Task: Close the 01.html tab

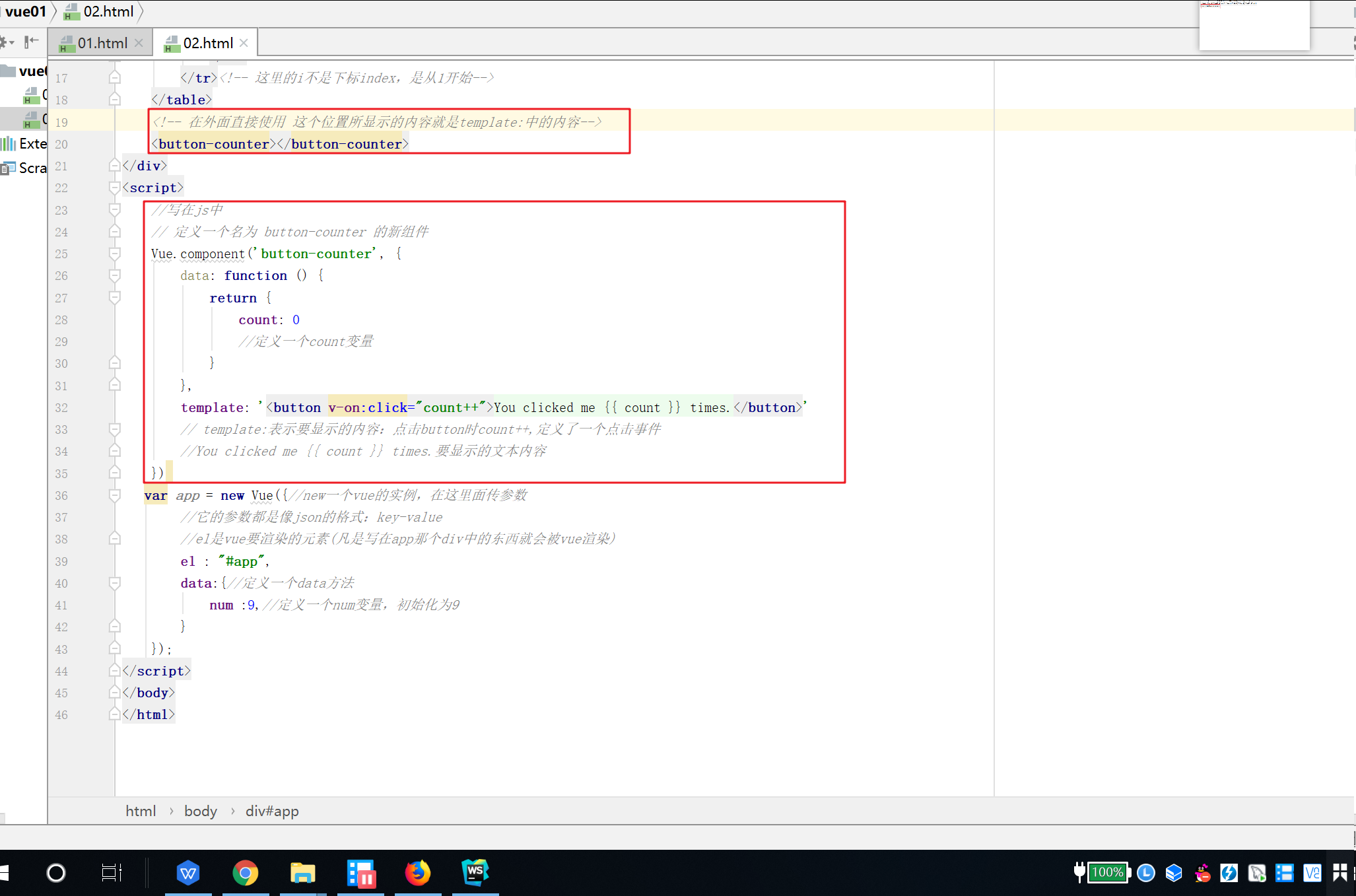Action: [139, 43]
